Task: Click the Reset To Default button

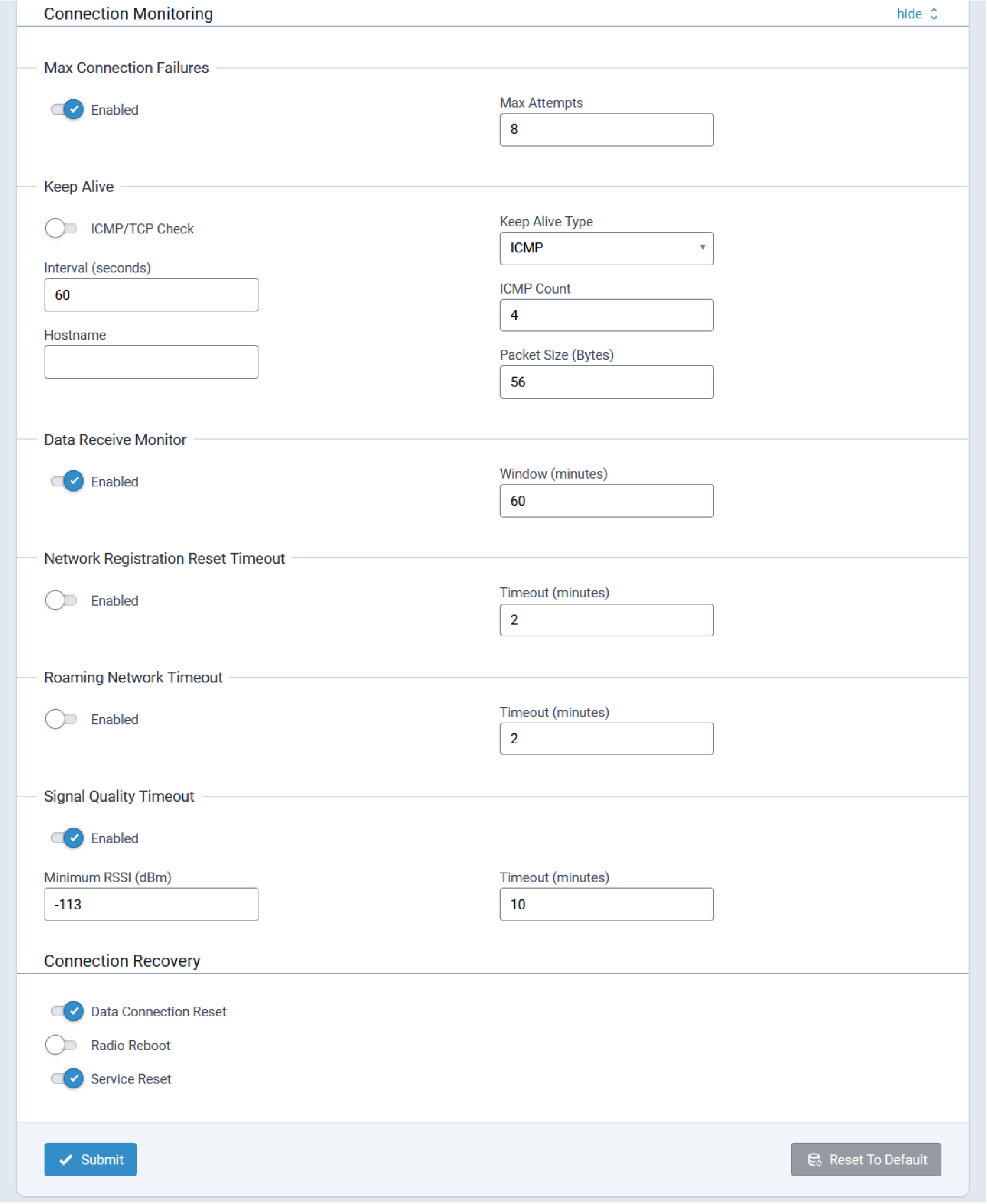Action: (866, 1159)
